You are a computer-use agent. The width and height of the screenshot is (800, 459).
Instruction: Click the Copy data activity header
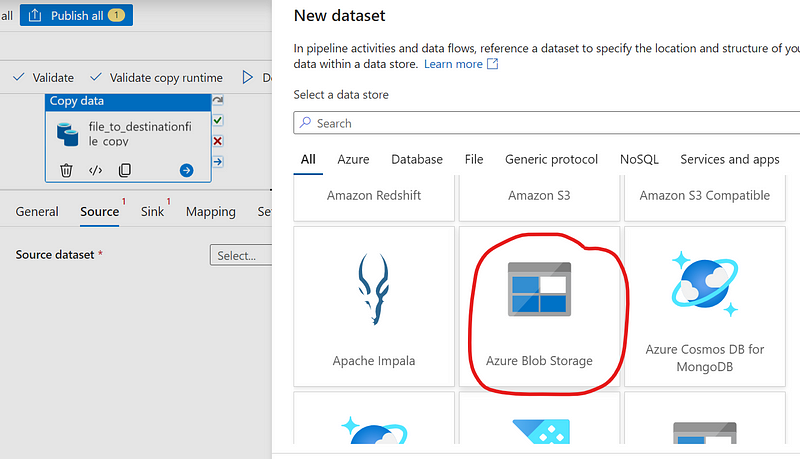[128, 101]
